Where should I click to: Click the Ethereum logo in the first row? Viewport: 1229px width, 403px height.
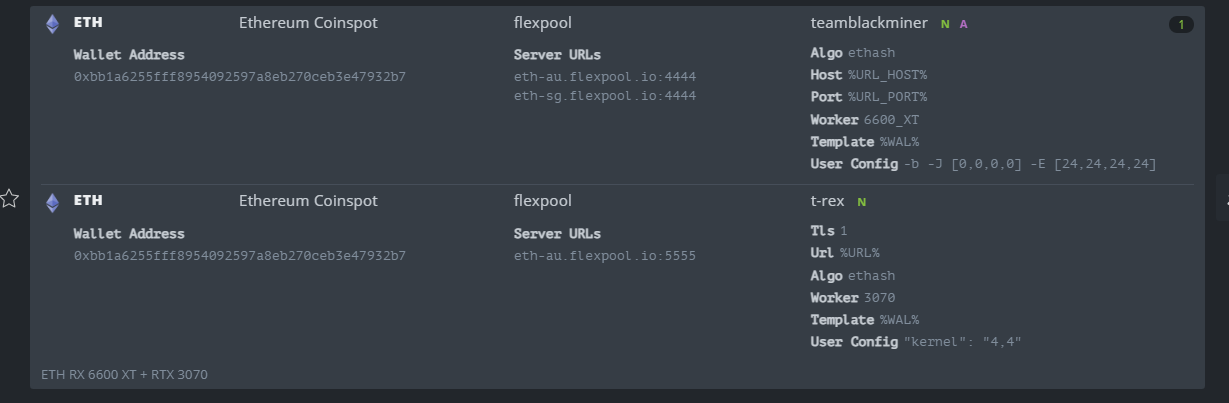(x=52, y=24)
